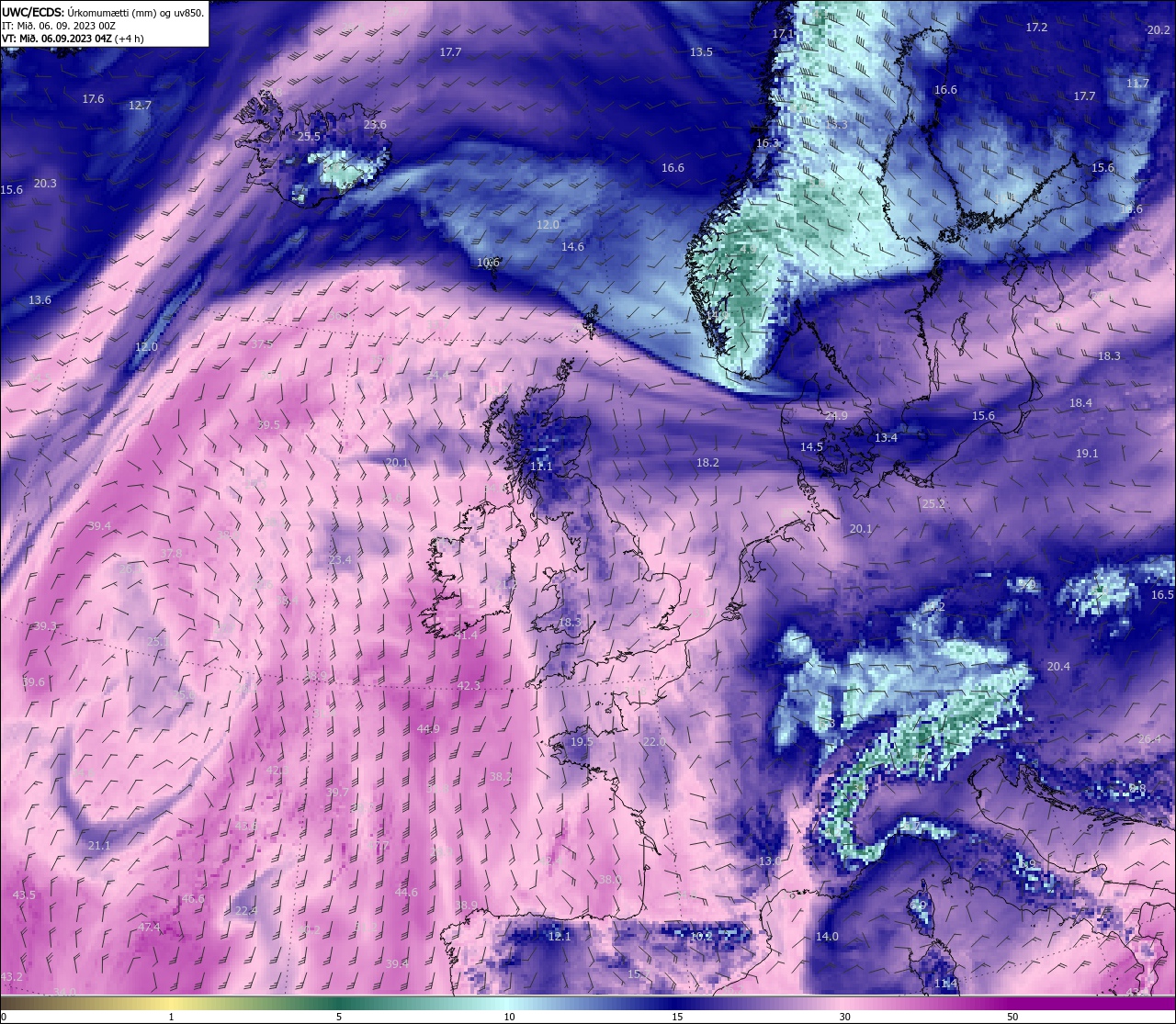Click the 11.1 value over Scotland
Viewport: 1176px width, 1024px height.
pyautogui.click(x=542, y=467)
